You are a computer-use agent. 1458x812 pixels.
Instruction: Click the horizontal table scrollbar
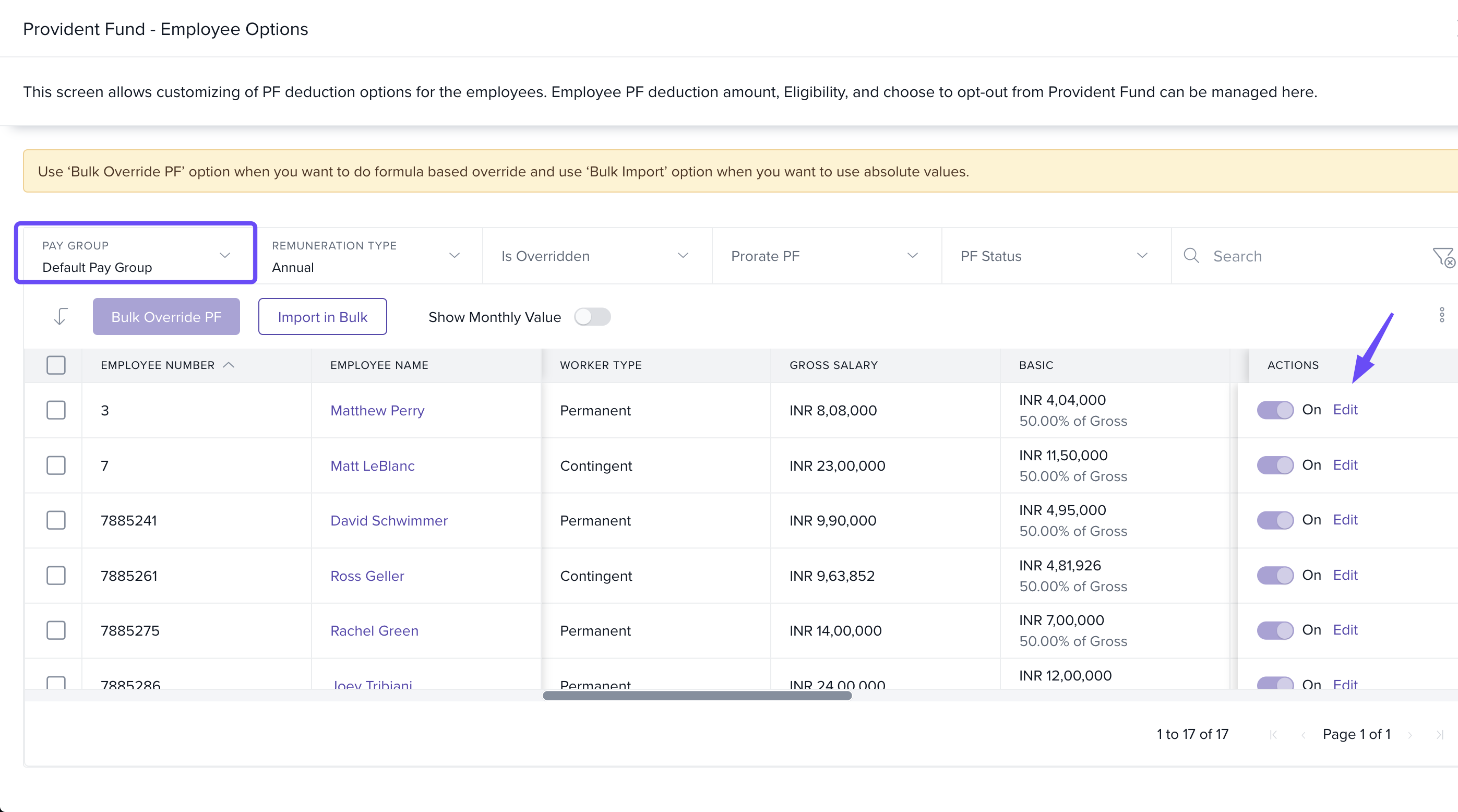[697, 696]
